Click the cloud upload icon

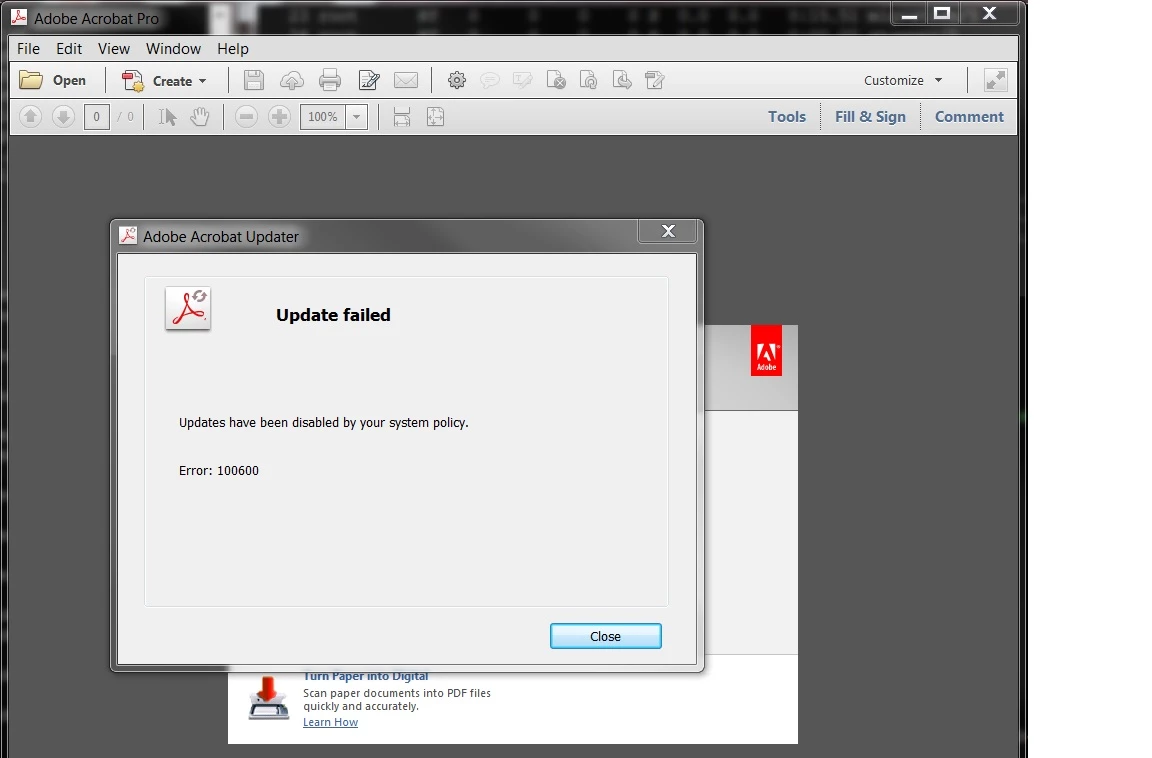(x=292, y=80)
